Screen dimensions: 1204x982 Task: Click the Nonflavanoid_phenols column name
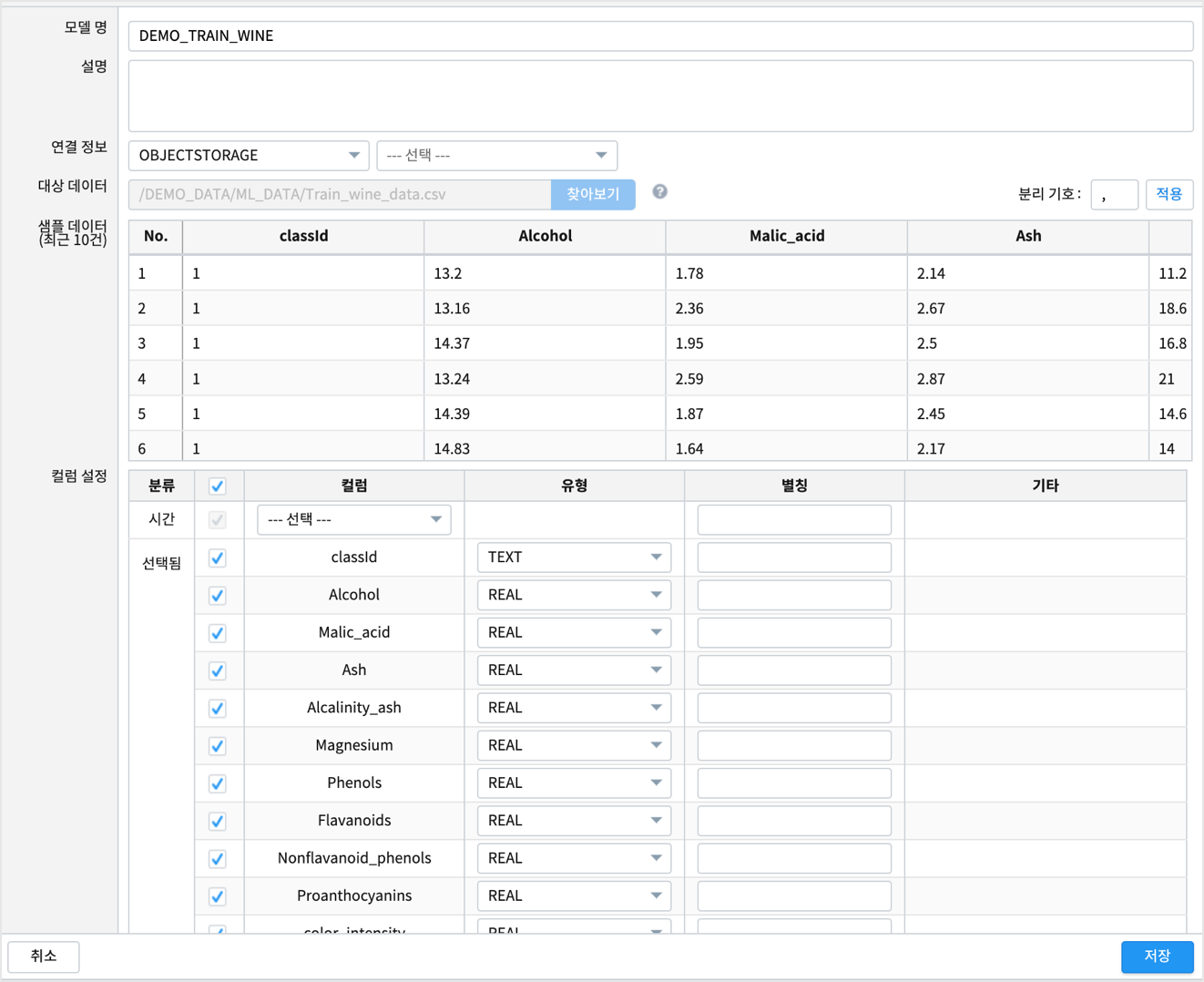tap(354, 858)
